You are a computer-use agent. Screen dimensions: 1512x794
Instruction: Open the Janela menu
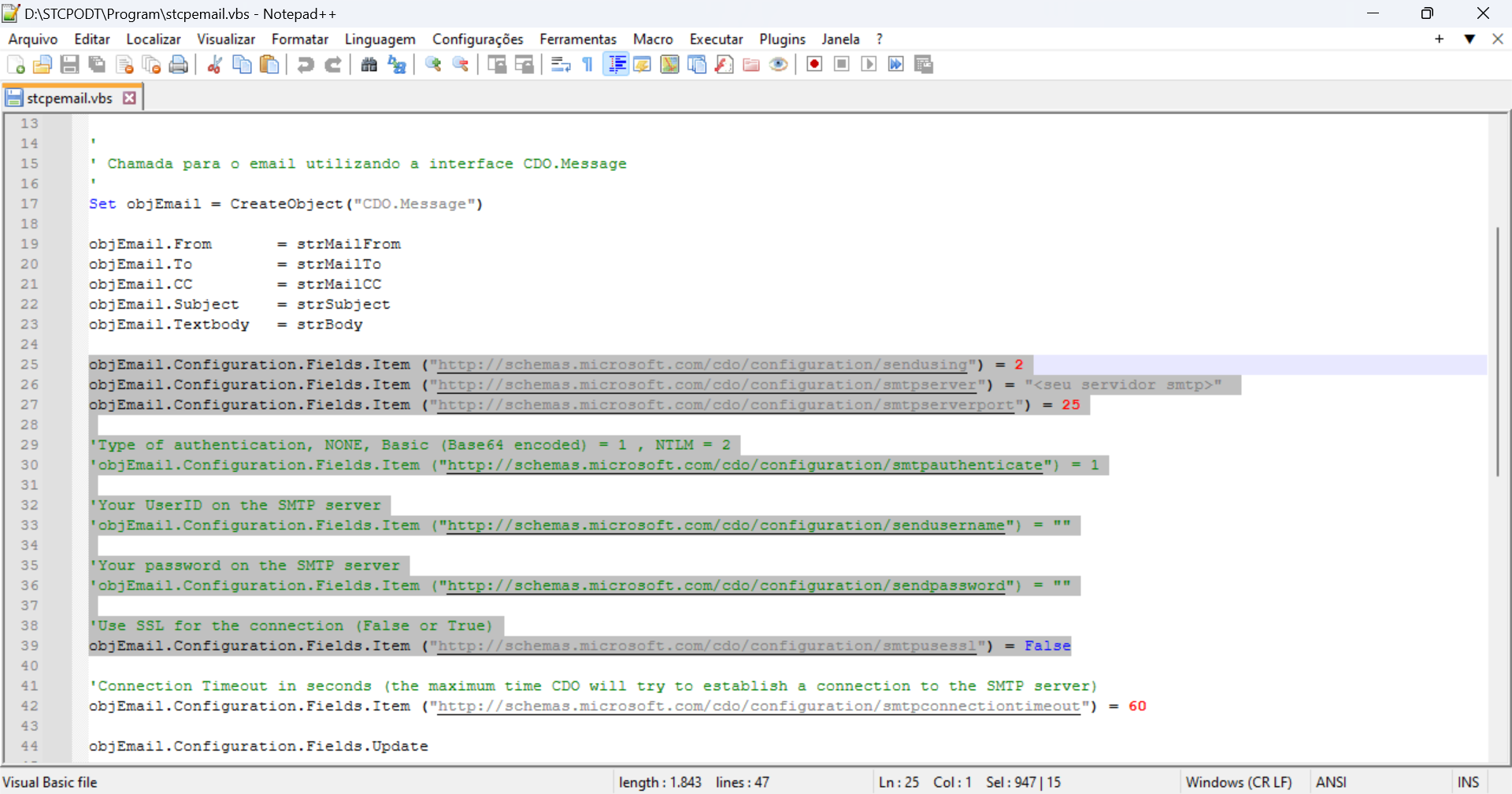pos(840,39)
